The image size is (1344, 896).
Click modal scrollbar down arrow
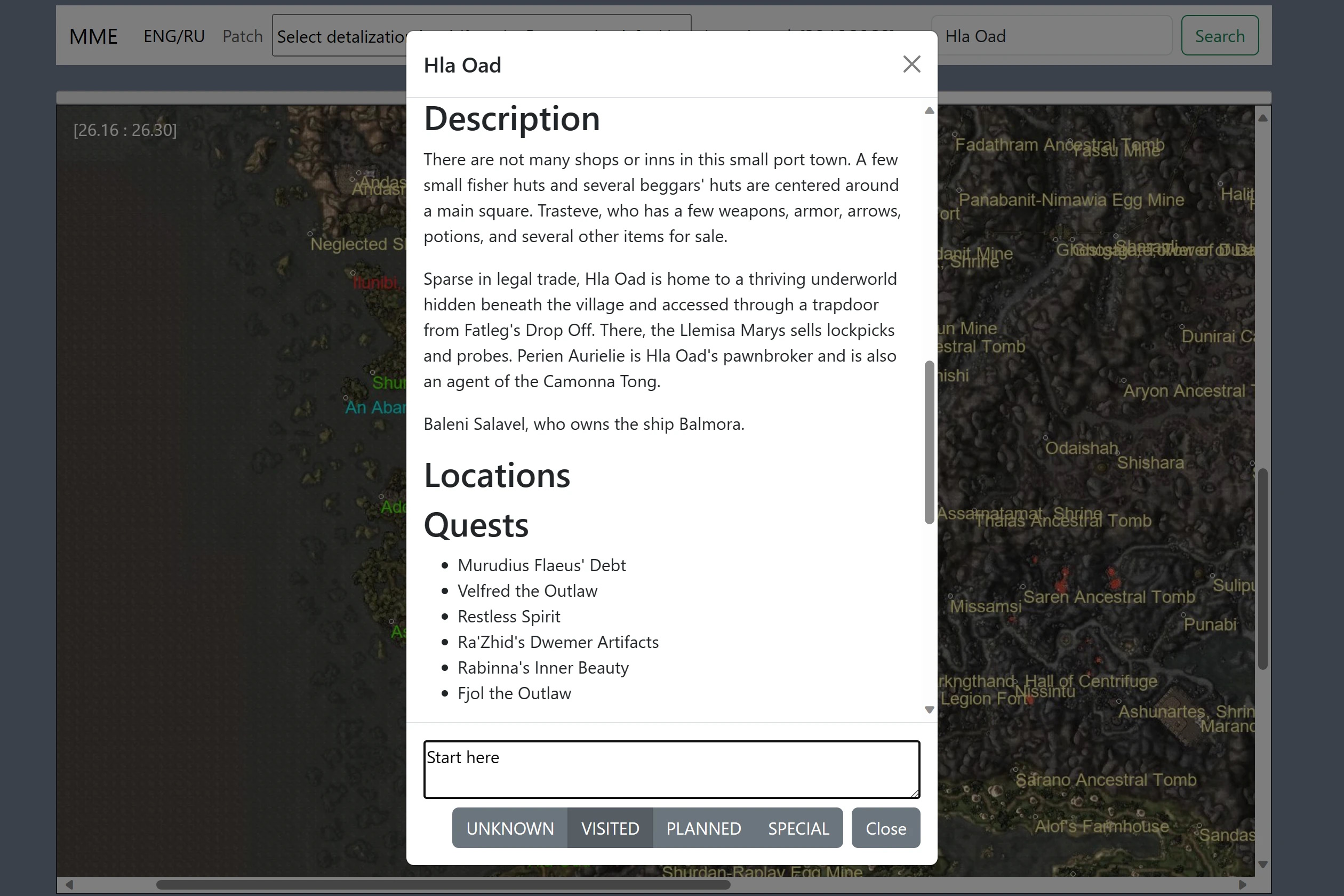point(929,710)
